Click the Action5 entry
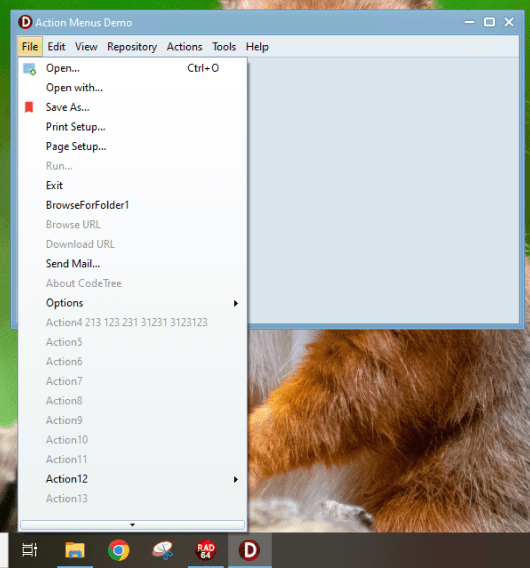 point(133,342)
